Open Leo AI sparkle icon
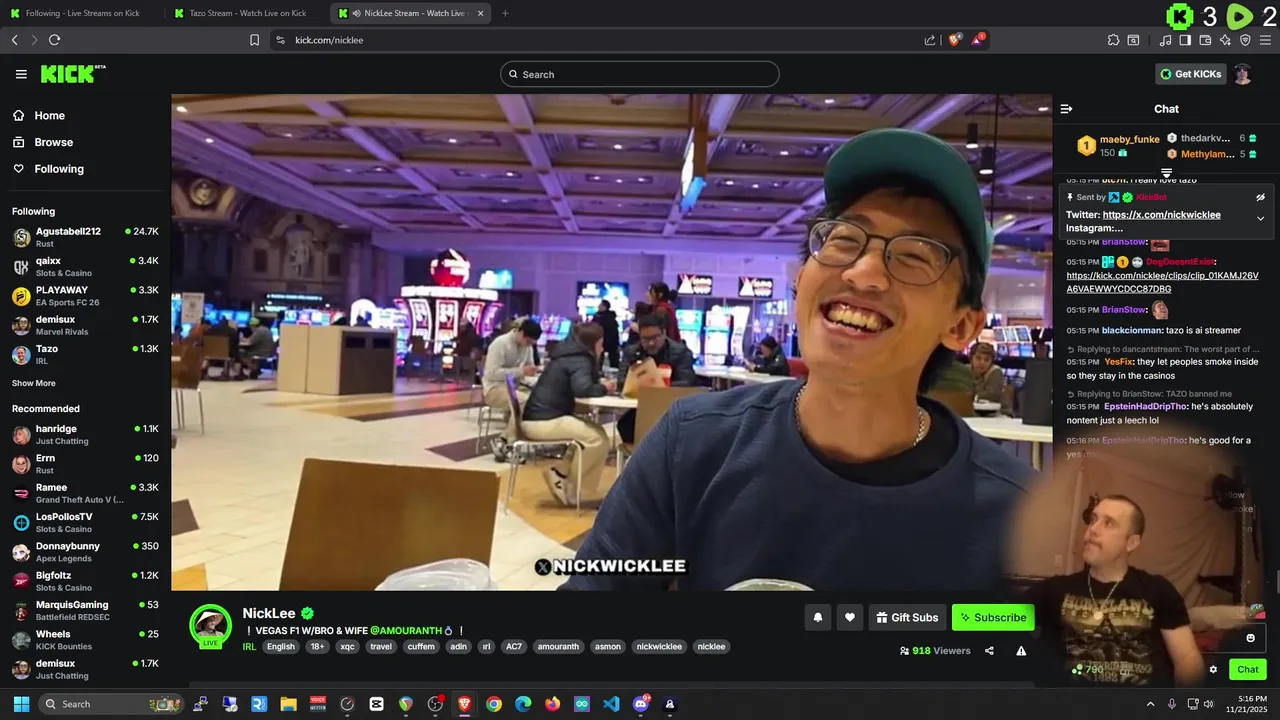 [x=1225, y=40]
